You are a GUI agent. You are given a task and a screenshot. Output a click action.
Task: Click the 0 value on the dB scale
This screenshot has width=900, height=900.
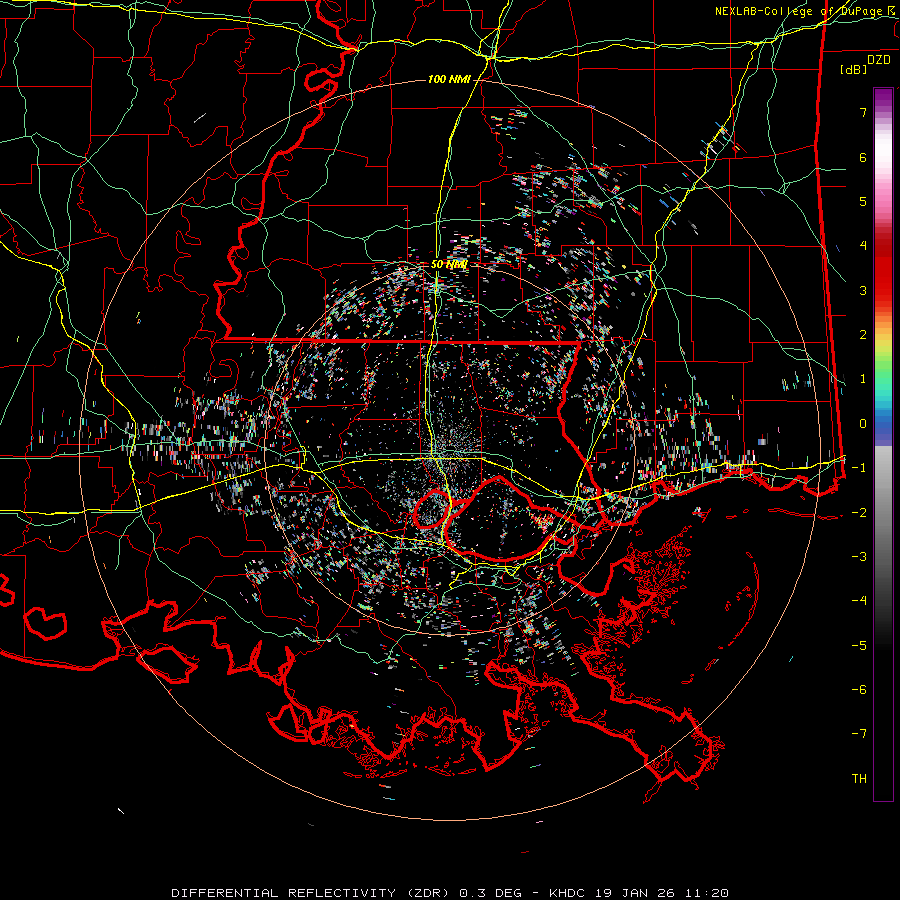(x=863, y=424)
